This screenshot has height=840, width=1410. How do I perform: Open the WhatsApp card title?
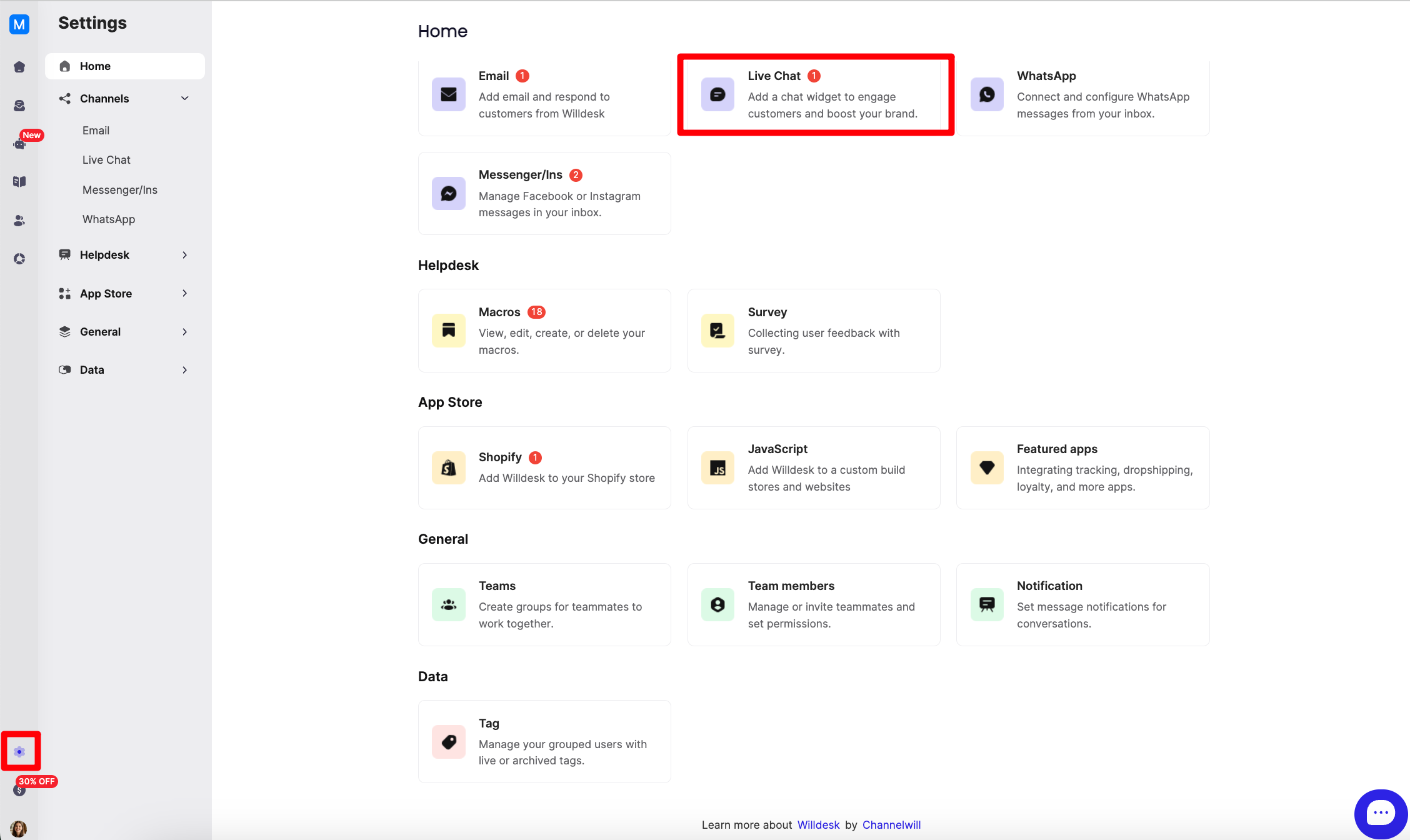click(x=1046, y=76)
